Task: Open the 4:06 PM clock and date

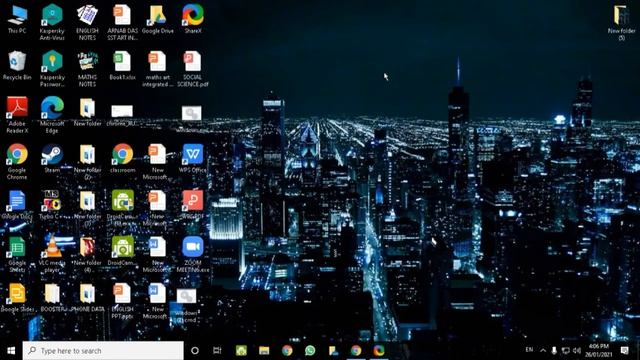Action: (x=599, y=351)
